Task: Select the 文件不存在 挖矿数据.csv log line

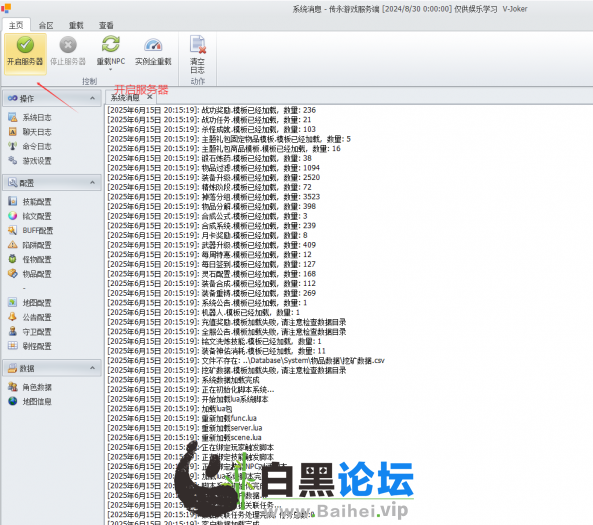Action: click(x=246, y=360)
